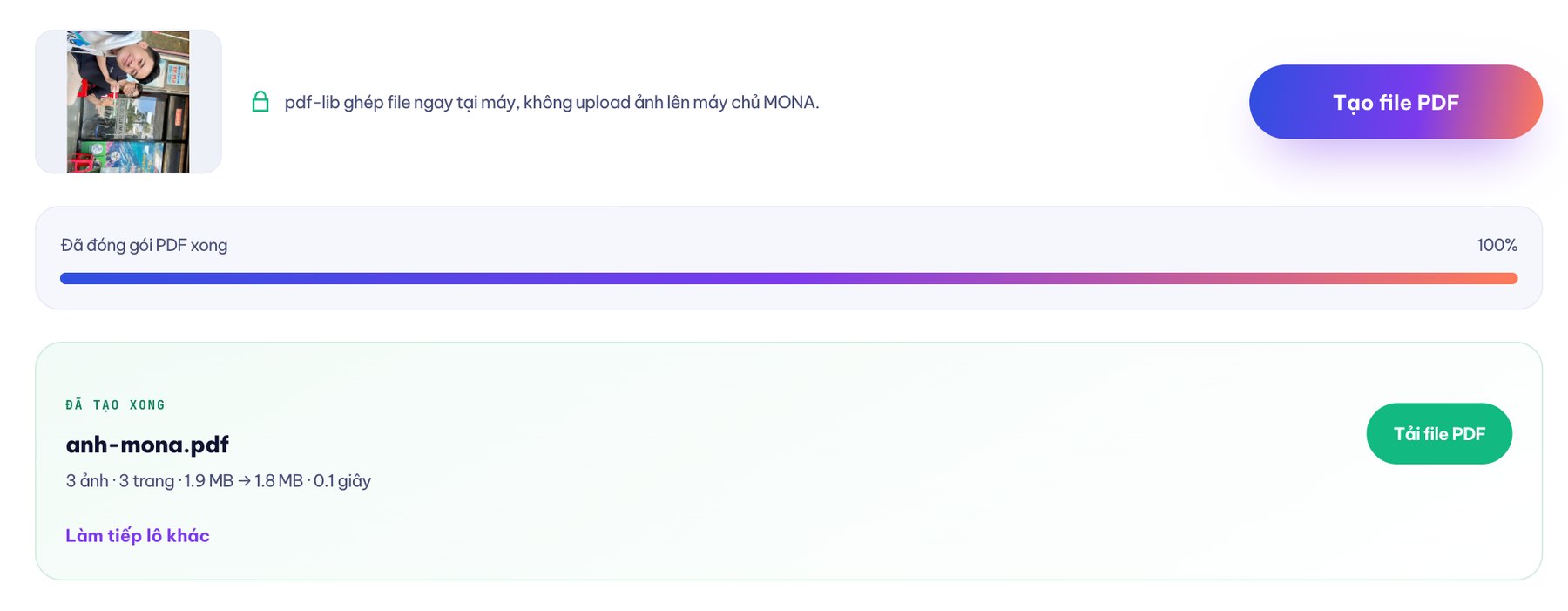This screenshot has width=1568, height=611.
Task: Click the pdf-lib privacy notice text
Action: (x=551, y=102)
